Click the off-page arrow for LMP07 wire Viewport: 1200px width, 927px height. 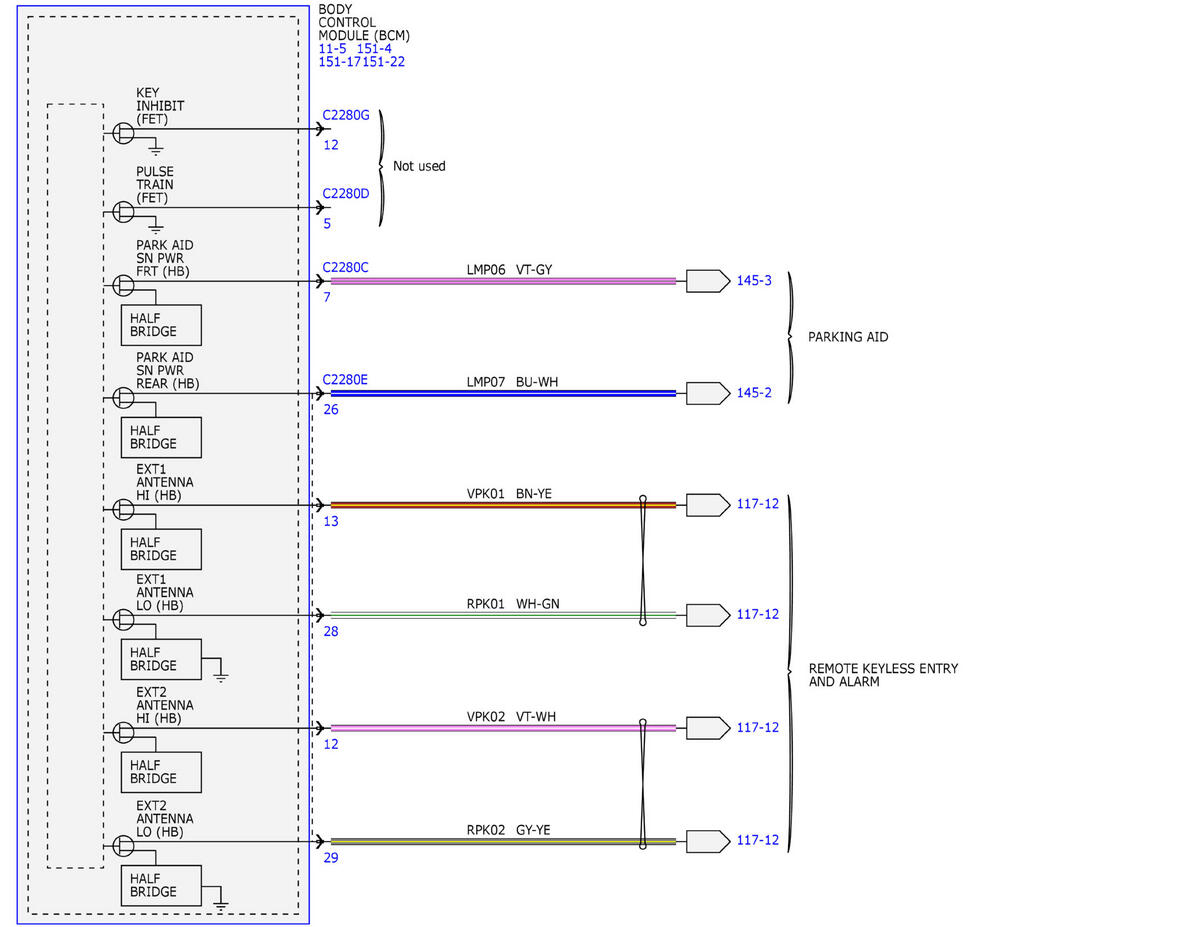[708, 393]
